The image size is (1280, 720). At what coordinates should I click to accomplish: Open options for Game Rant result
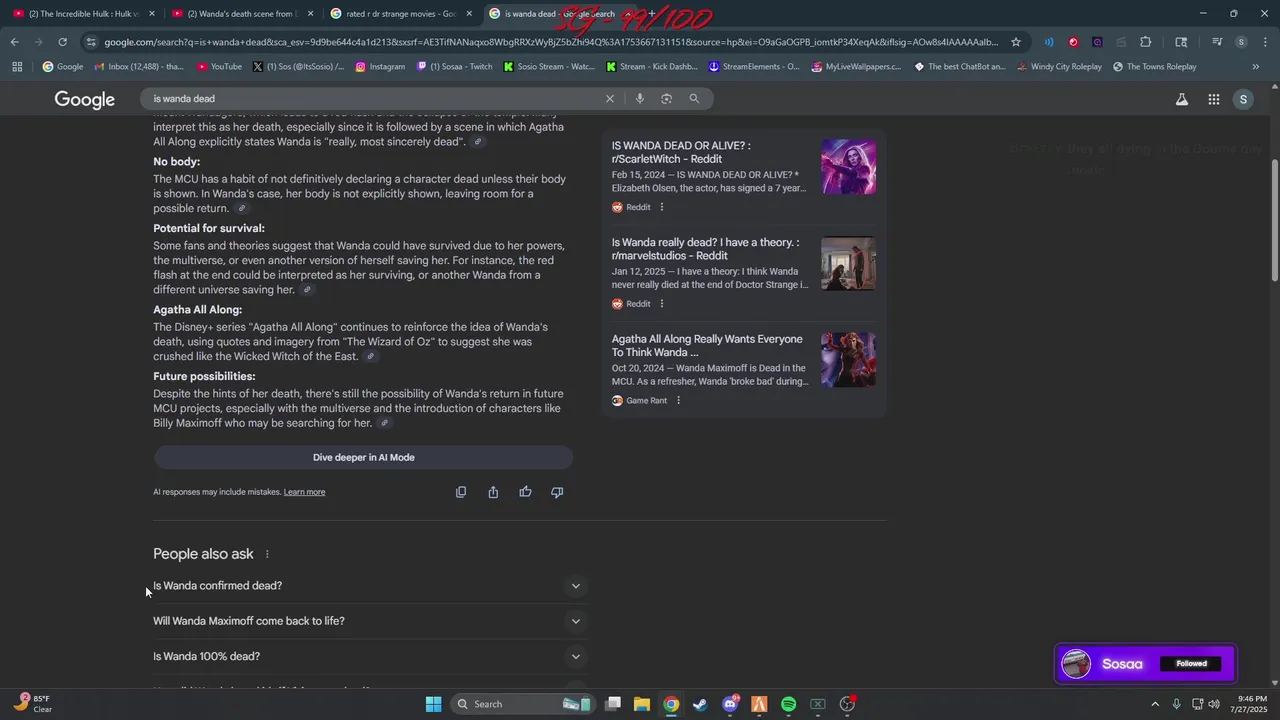[x=678, y=401]
